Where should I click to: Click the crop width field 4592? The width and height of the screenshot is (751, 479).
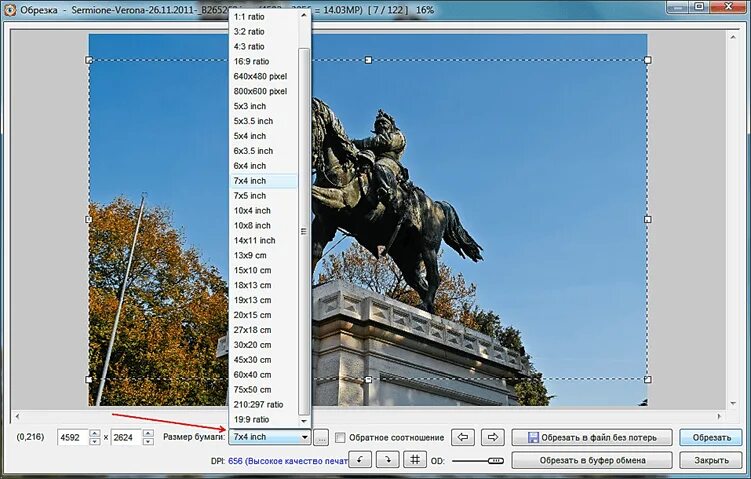(73, 437)
